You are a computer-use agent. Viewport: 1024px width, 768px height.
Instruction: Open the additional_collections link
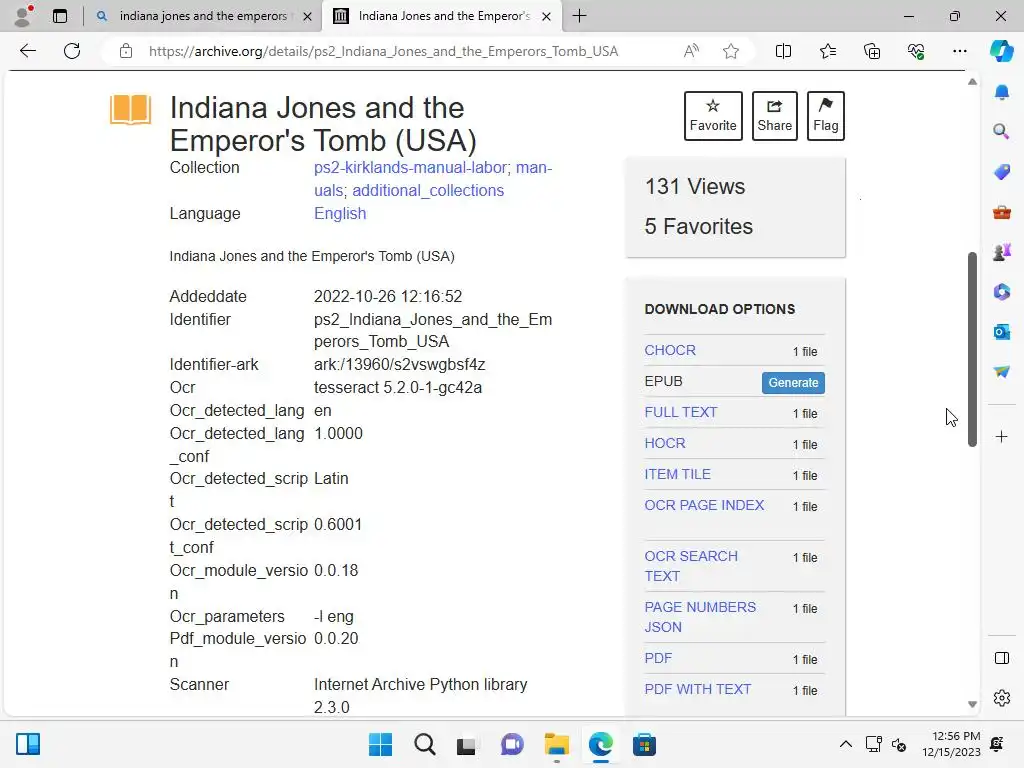pyautogui.click(x=428, y=191)
